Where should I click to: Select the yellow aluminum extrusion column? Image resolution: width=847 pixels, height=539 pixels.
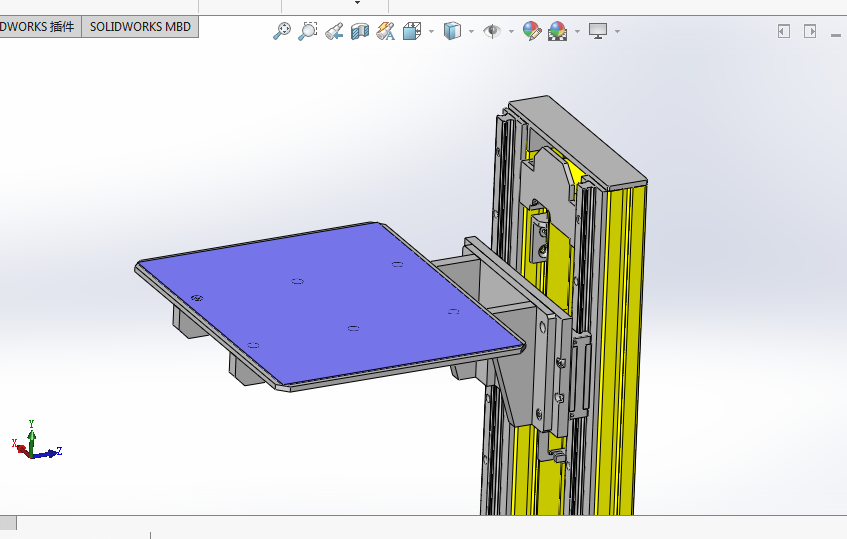619,351
